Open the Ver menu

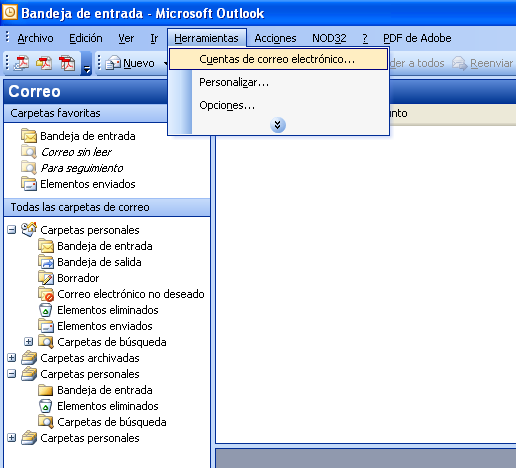pos(126,38)
